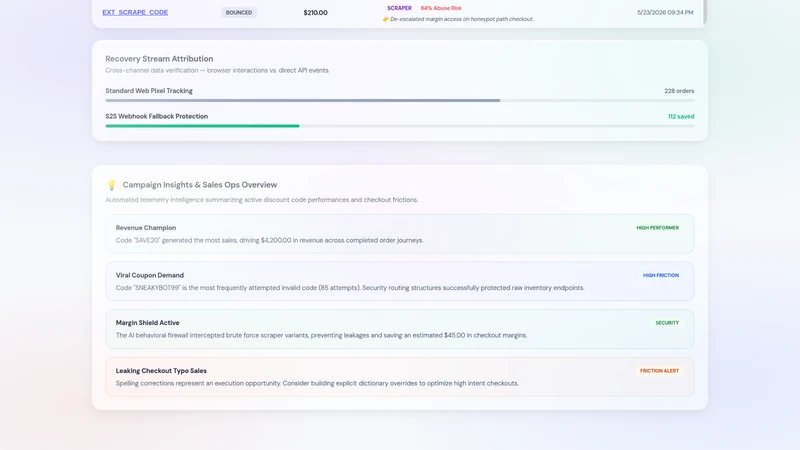This screenshot has height=450, width=800.
Task: Click the De-escalated margin access note
Action: coord(462,19)
